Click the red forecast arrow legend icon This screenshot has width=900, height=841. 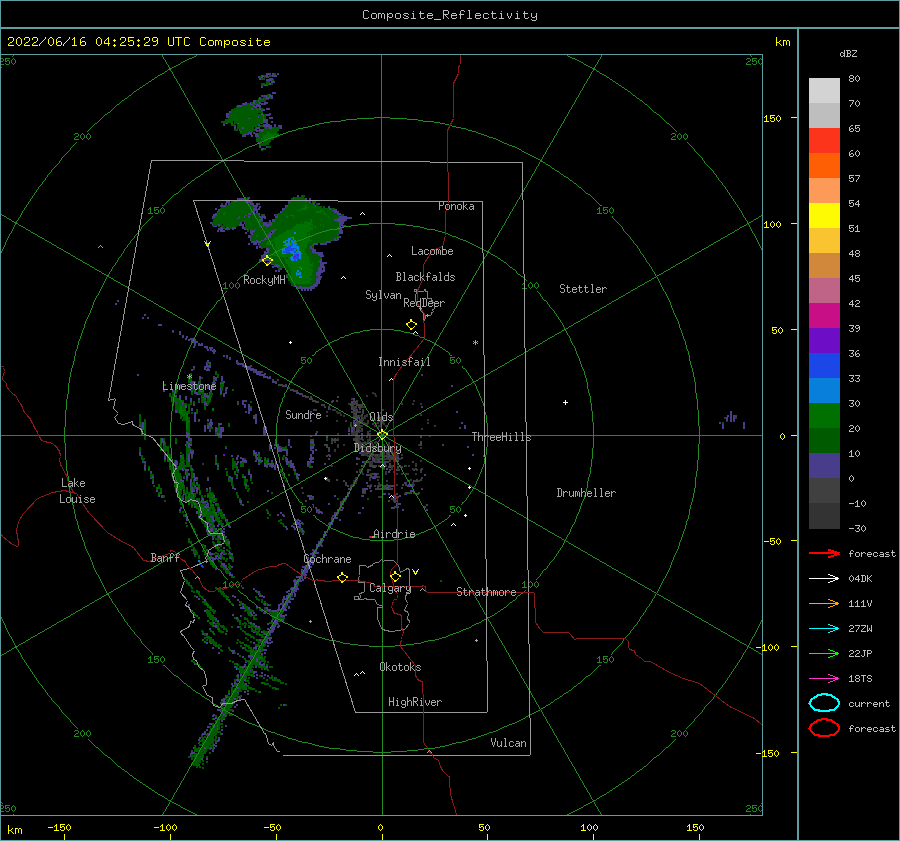click(824, 553)
